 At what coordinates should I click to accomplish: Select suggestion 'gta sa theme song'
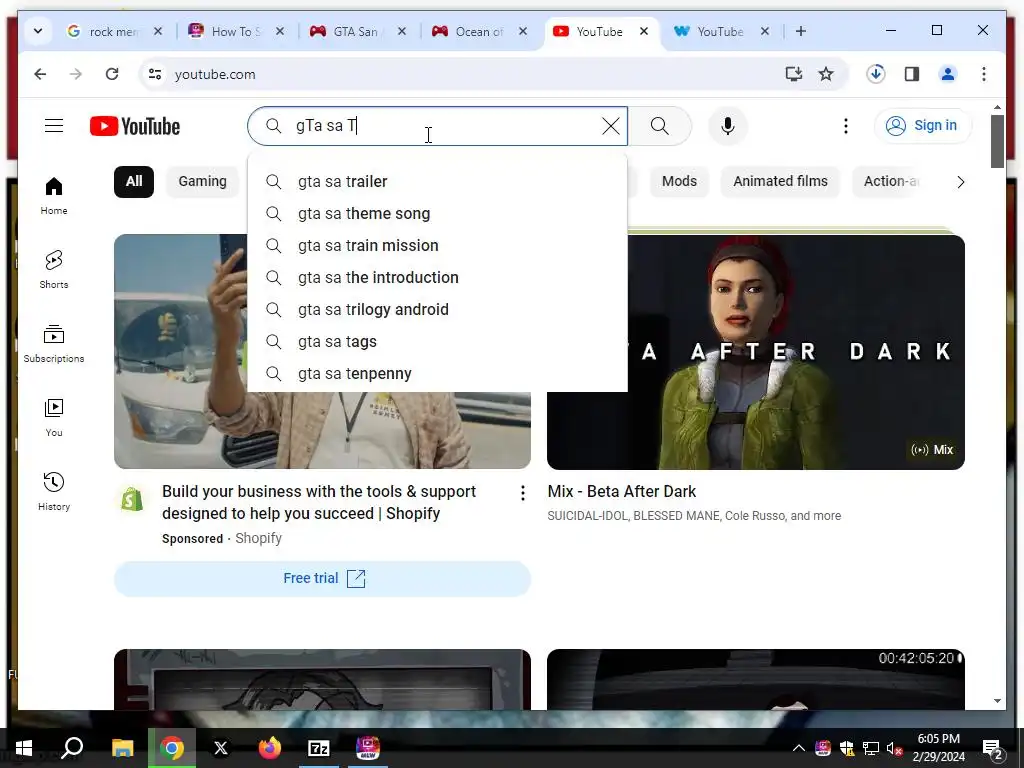[x=438, y=214]
